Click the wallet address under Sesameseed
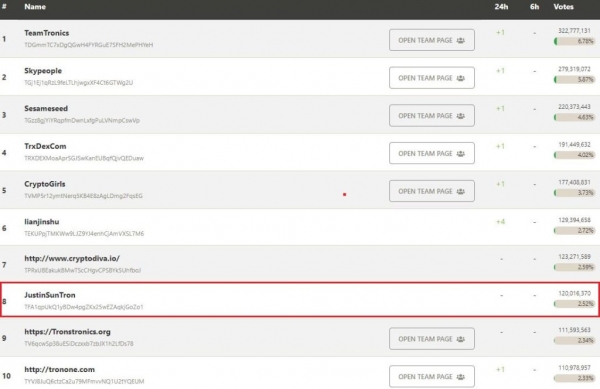Image resolution: width=600 pixels, height=389 pixels. point(82,120)
